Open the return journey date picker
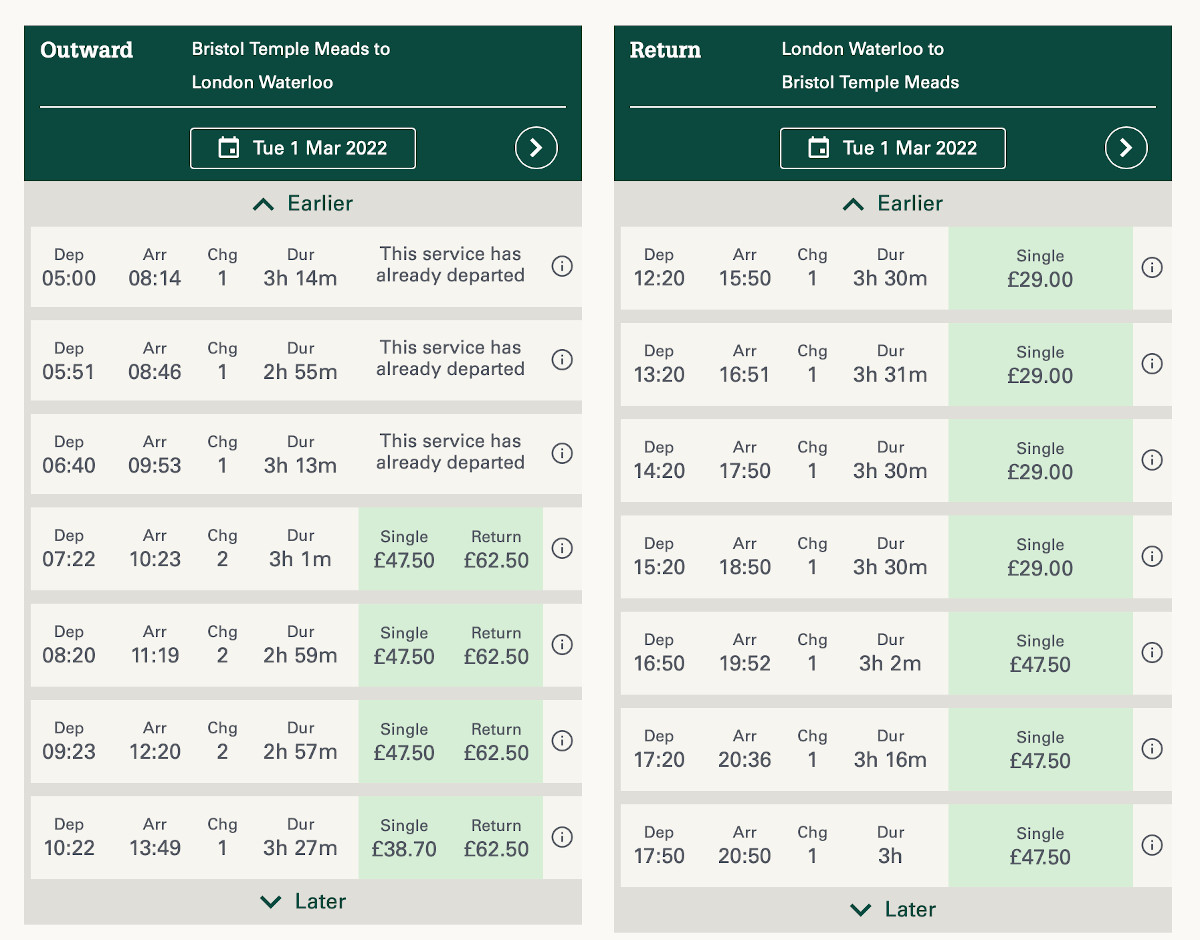1200x940 pixels. coord(893,148)
